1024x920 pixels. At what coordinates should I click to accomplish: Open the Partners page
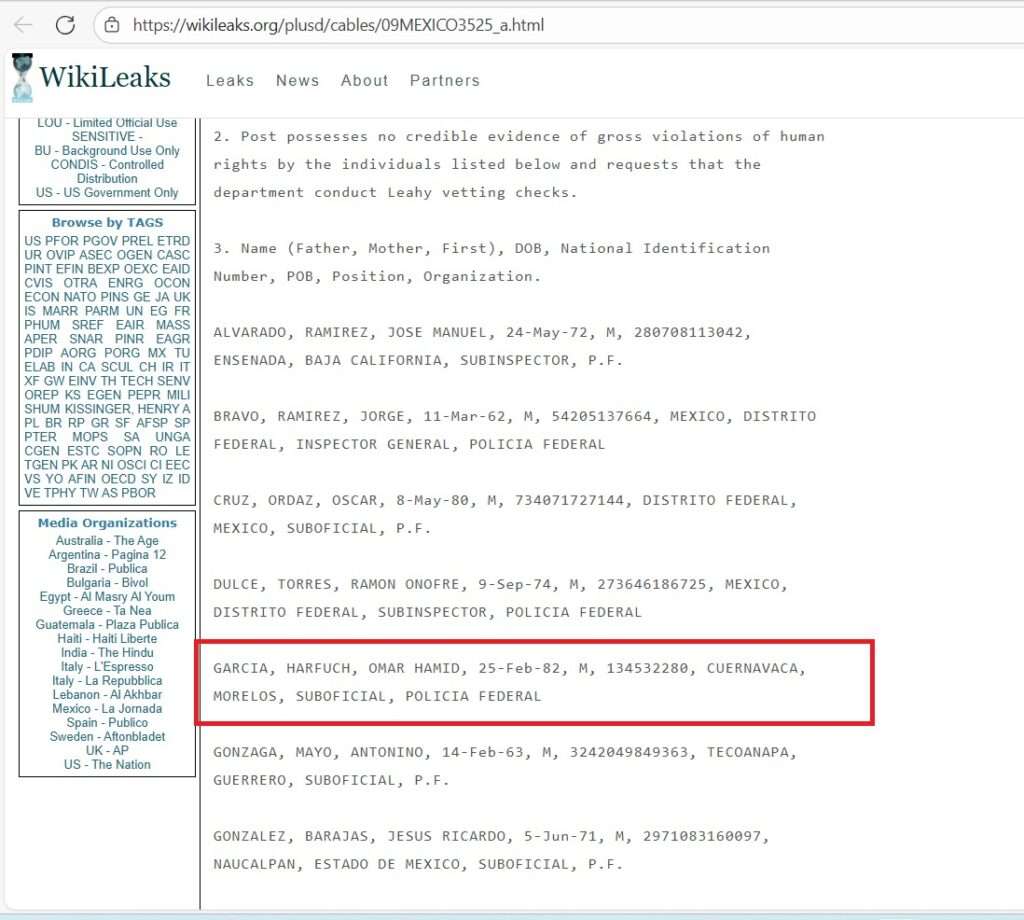[444, 81]
